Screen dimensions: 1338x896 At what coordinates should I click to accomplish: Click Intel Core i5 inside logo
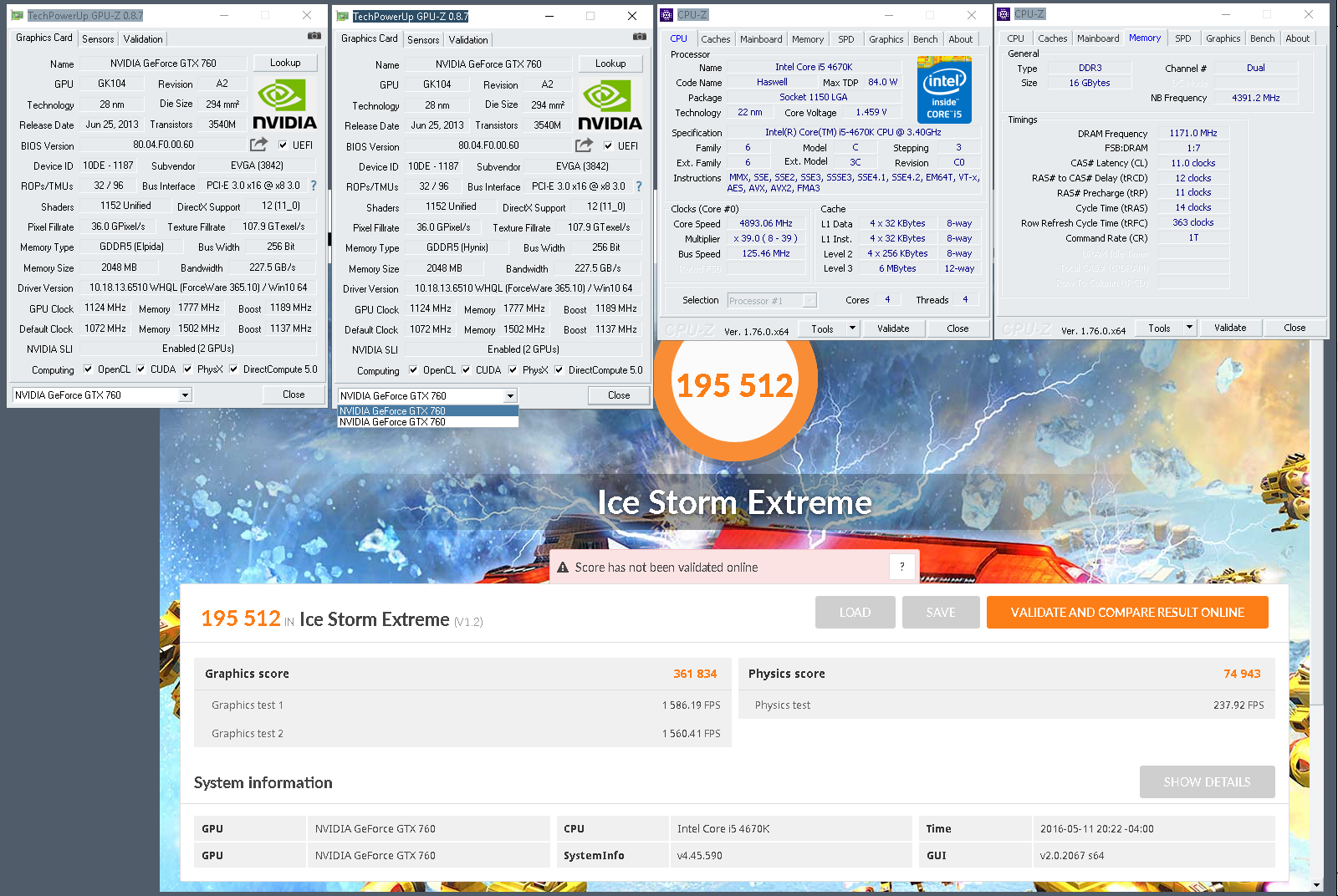944,90
